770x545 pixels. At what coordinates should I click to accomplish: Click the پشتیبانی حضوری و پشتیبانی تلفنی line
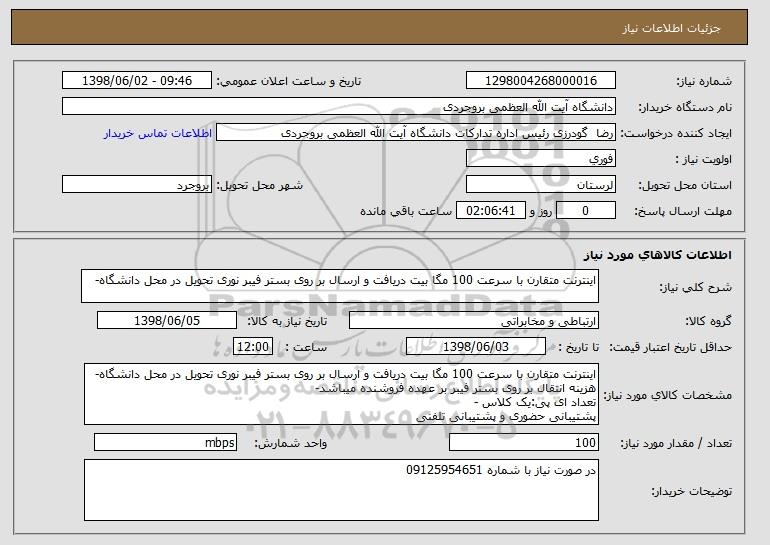[x=506, y=417]
